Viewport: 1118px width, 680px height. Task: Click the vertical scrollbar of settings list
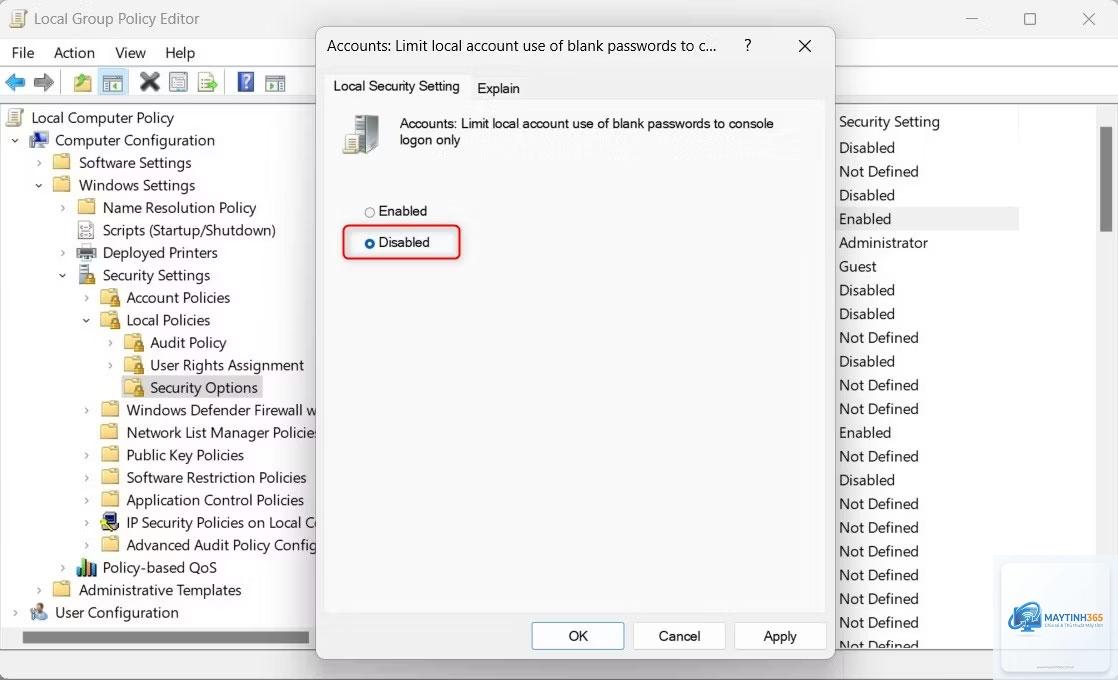coord(1105,178)
